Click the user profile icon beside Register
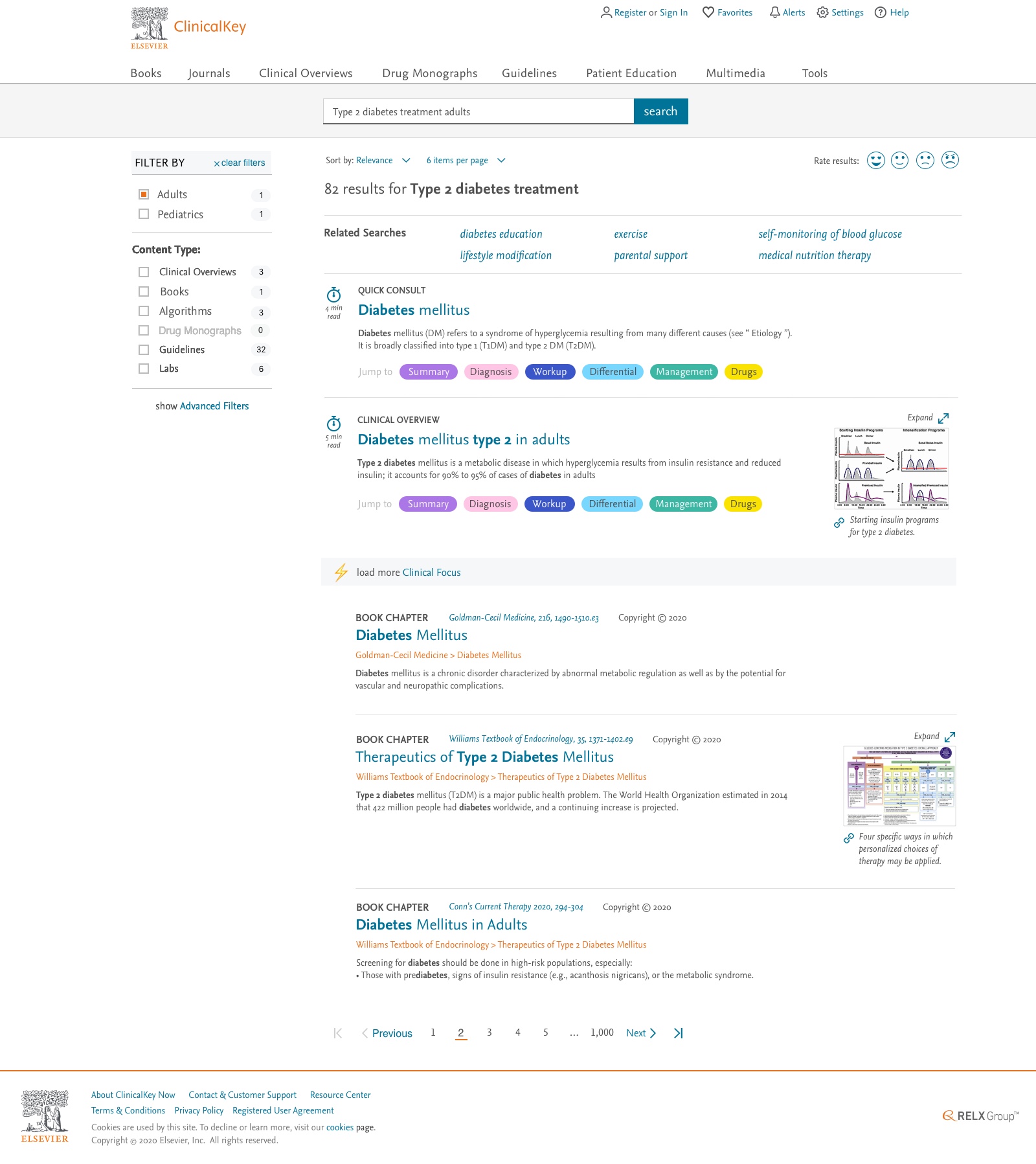The width and height of the screenshot is (1036, 1164). [x=606, y=12]
